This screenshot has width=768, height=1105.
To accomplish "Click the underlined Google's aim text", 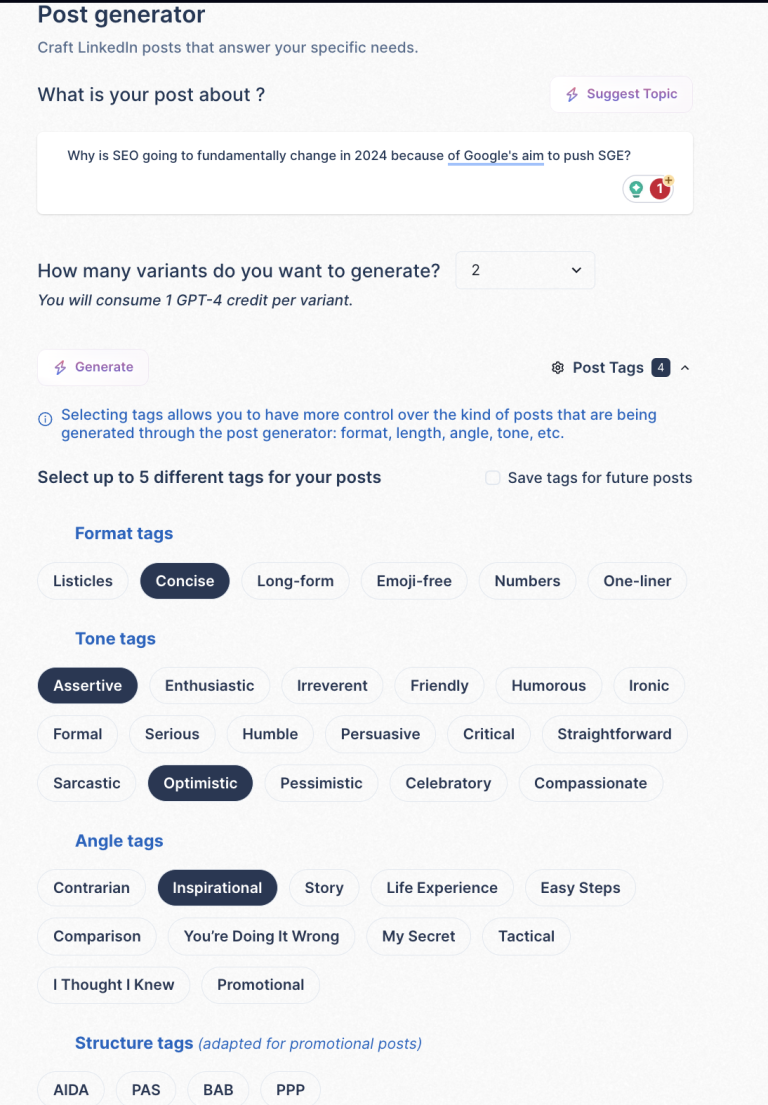I will [495, 156].
